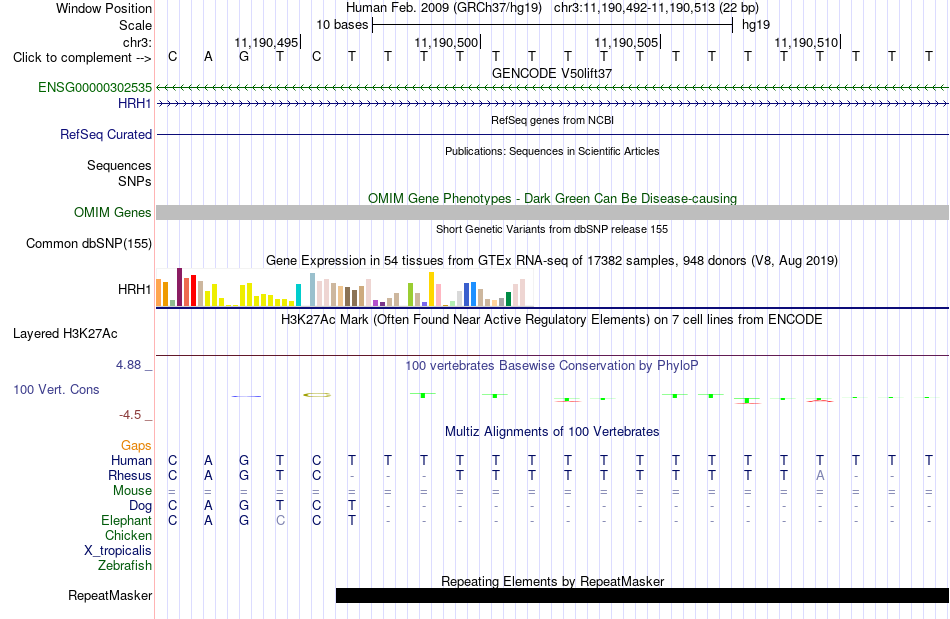Click the Dog species row label
Viewport: 950px width, 619px height.
(x=140, y=506)
